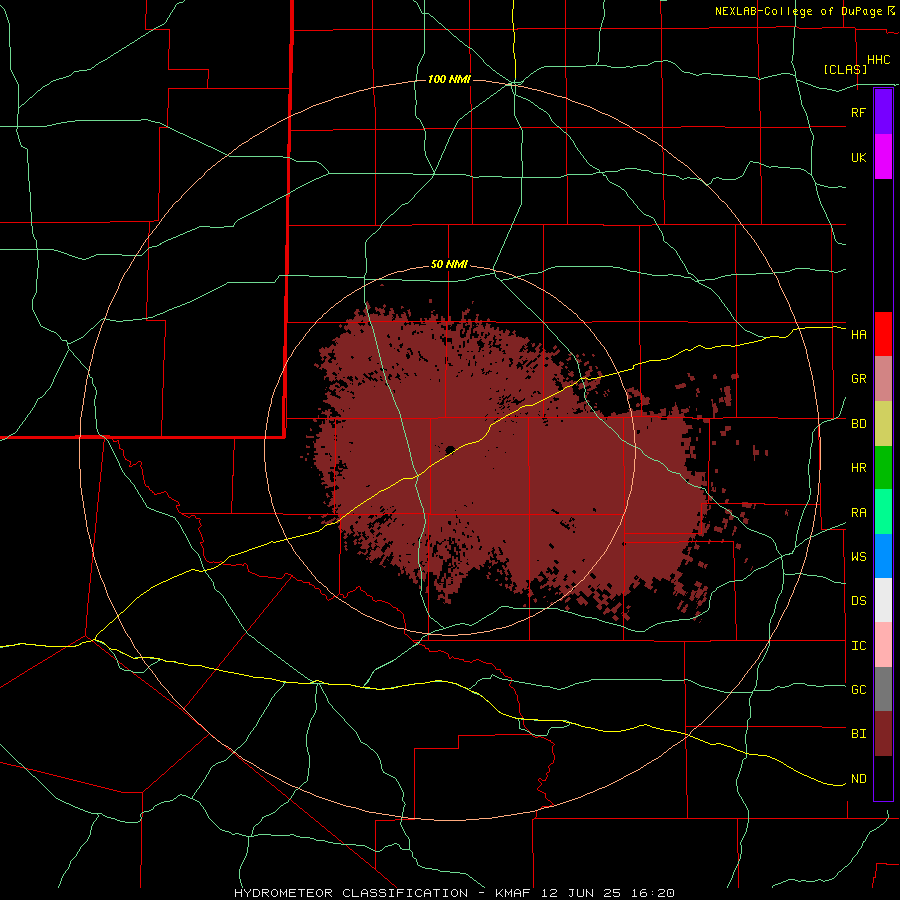The width and height of the screenshot is (900, 900).
Task: Click the purple RF color swatch
Action: (x=883, y=112)
